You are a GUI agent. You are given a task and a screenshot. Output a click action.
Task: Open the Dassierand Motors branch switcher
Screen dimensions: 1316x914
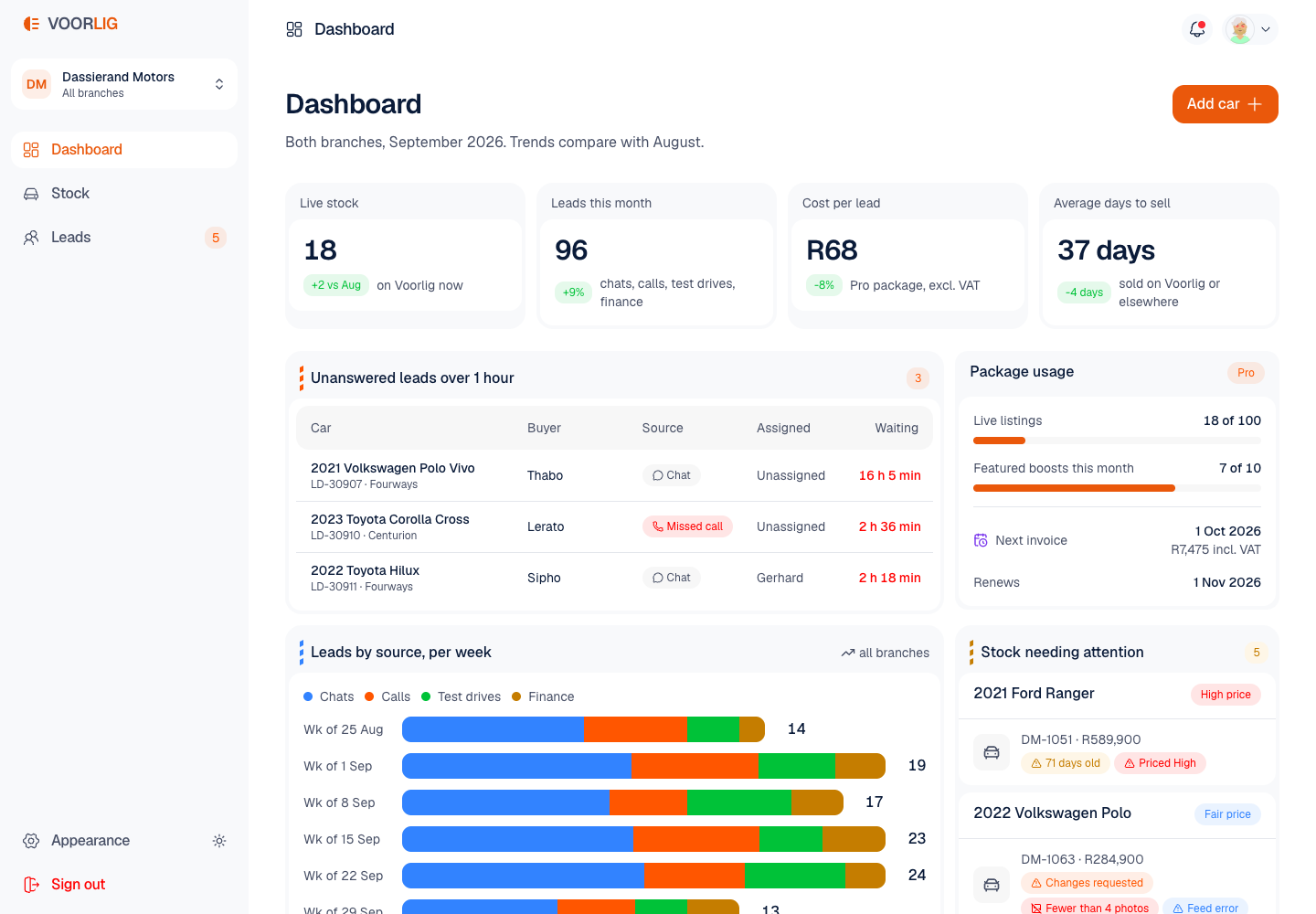tap(124, 84)
